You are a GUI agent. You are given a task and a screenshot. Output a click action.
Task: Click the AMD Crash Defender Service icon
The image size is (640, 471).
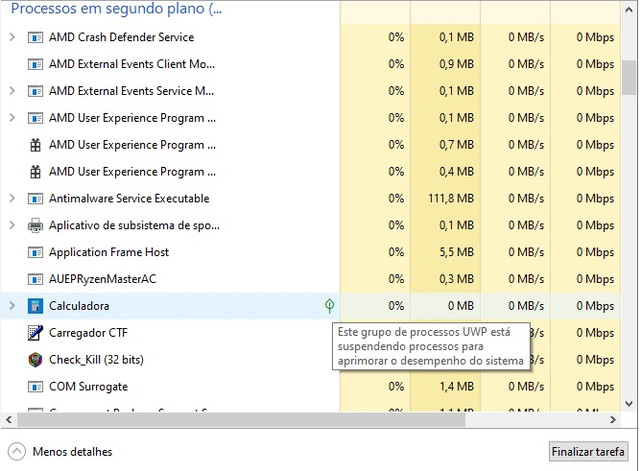[x=35, y=38]
